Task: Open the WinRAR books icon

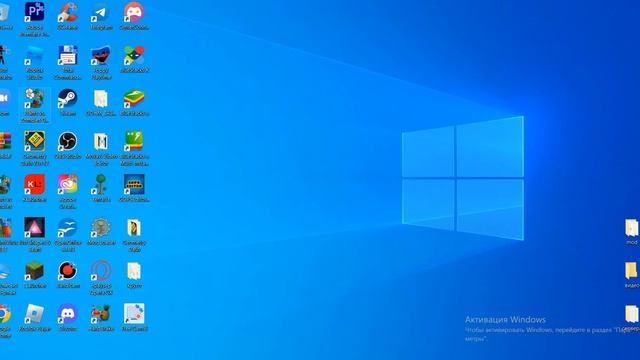Action: (x=5, y=141)
